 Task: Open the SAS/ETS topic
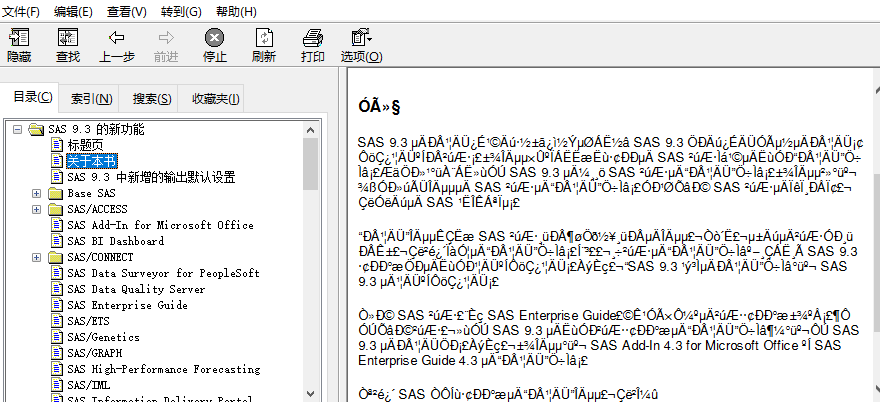point(88,321)
